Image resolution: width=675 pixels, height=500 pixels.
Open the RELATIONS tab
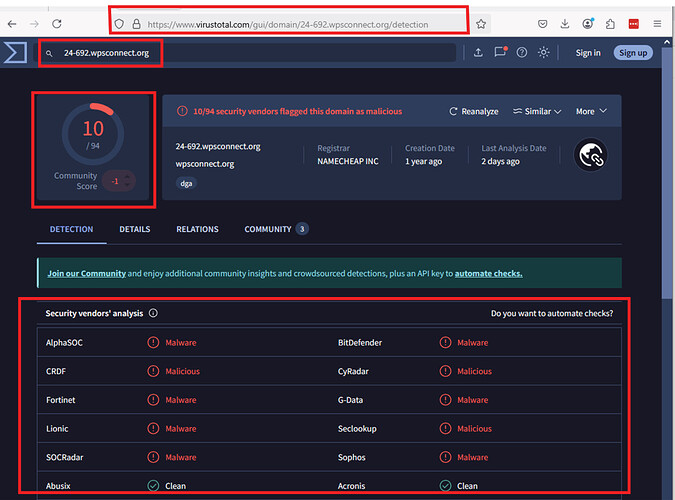point(197,229)
